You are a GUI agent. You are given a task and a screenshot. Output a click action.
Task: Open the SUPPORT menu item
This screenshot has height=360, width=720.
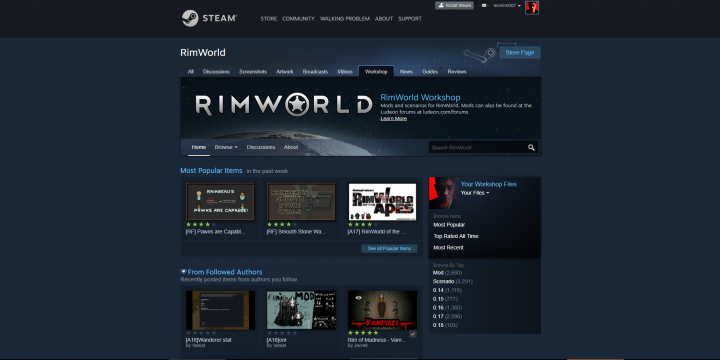tap(410, 19)
